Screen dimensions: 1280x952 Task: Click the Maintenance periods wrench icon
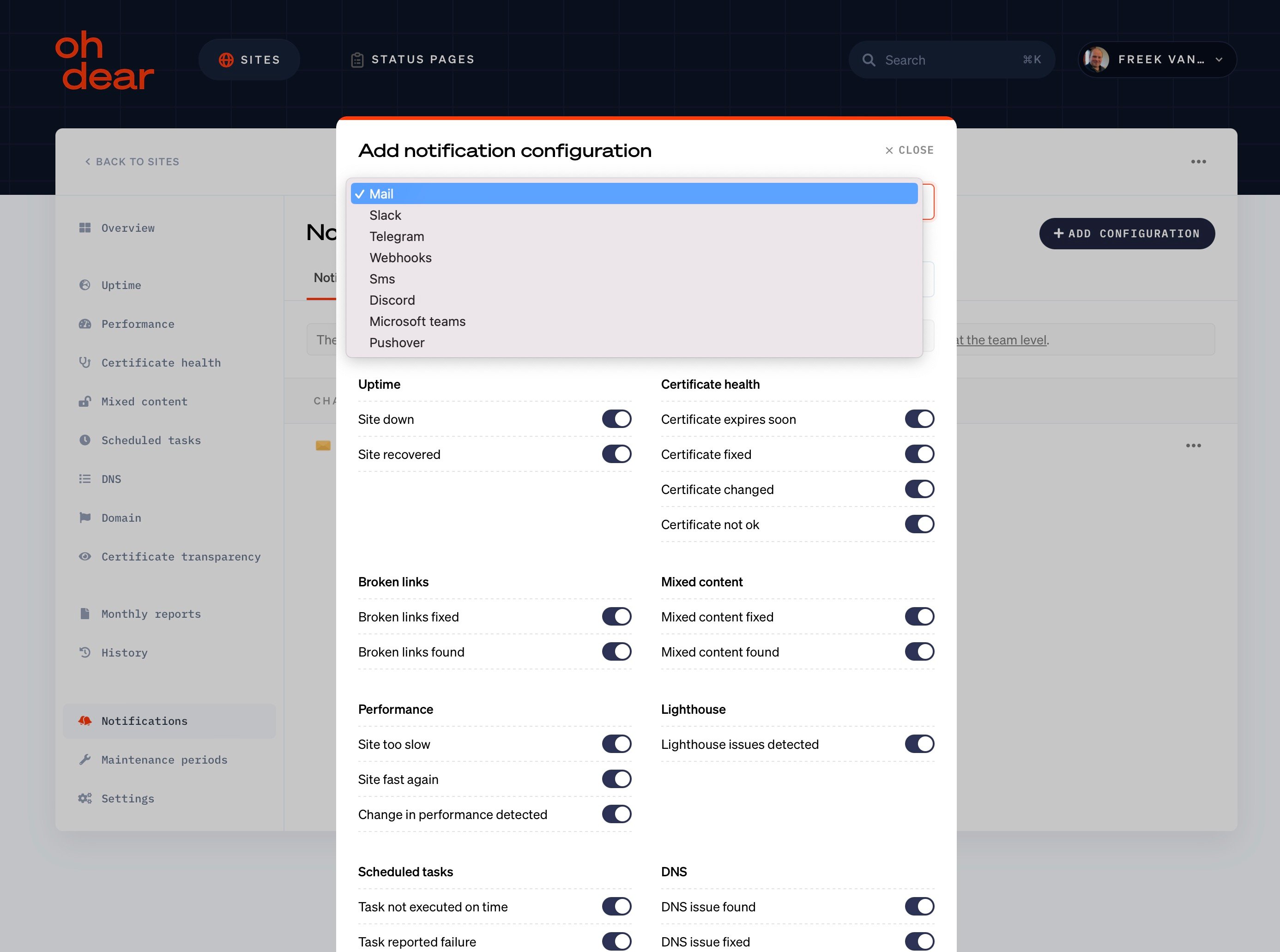pos(85,759)
